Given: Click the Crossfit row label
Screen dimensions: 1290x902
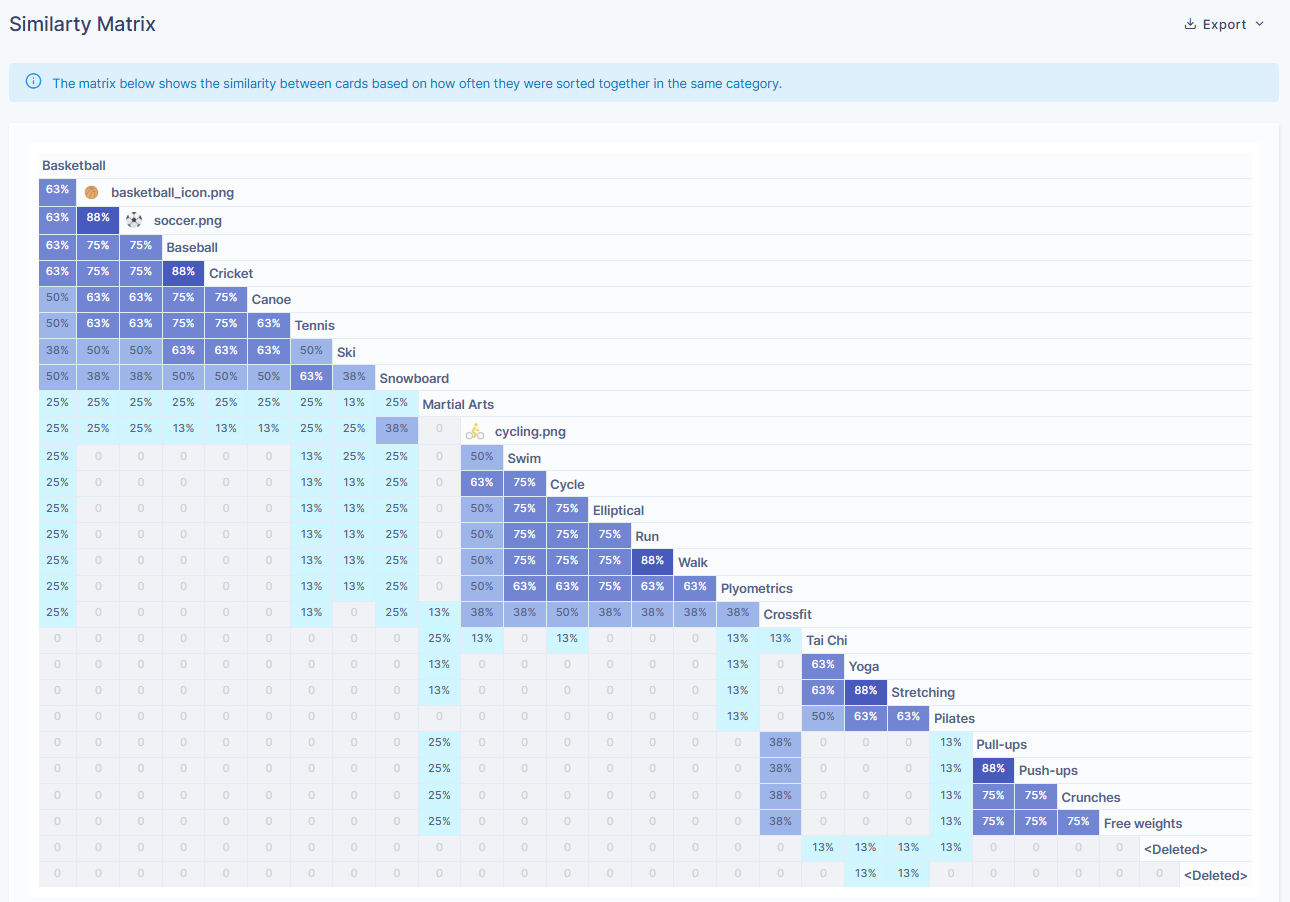Looking at the screenshot, I should point(789,613).
